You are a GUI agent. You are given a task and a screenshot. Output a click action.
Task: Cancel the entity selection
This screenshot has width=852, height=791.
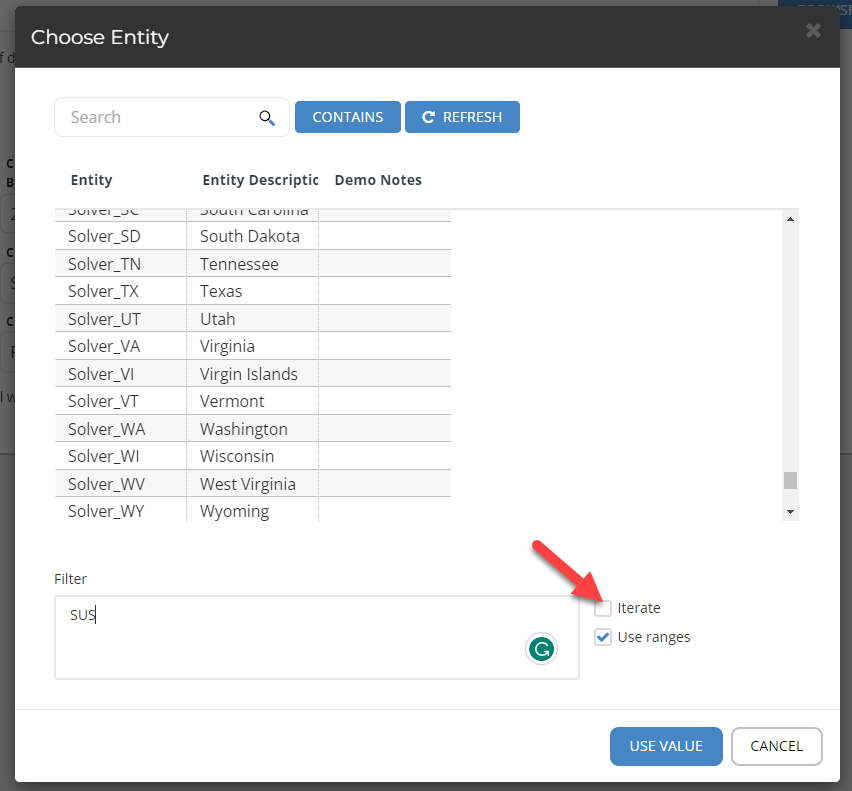point(776,746)
